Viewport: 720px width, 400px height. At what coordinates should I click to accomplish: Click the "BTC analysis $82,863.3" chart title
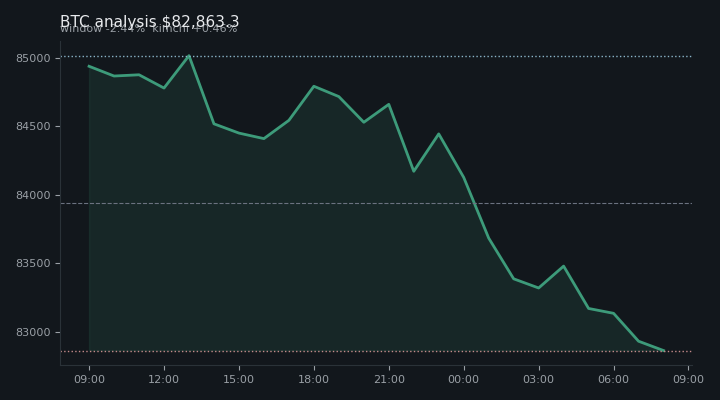point(150,22)
